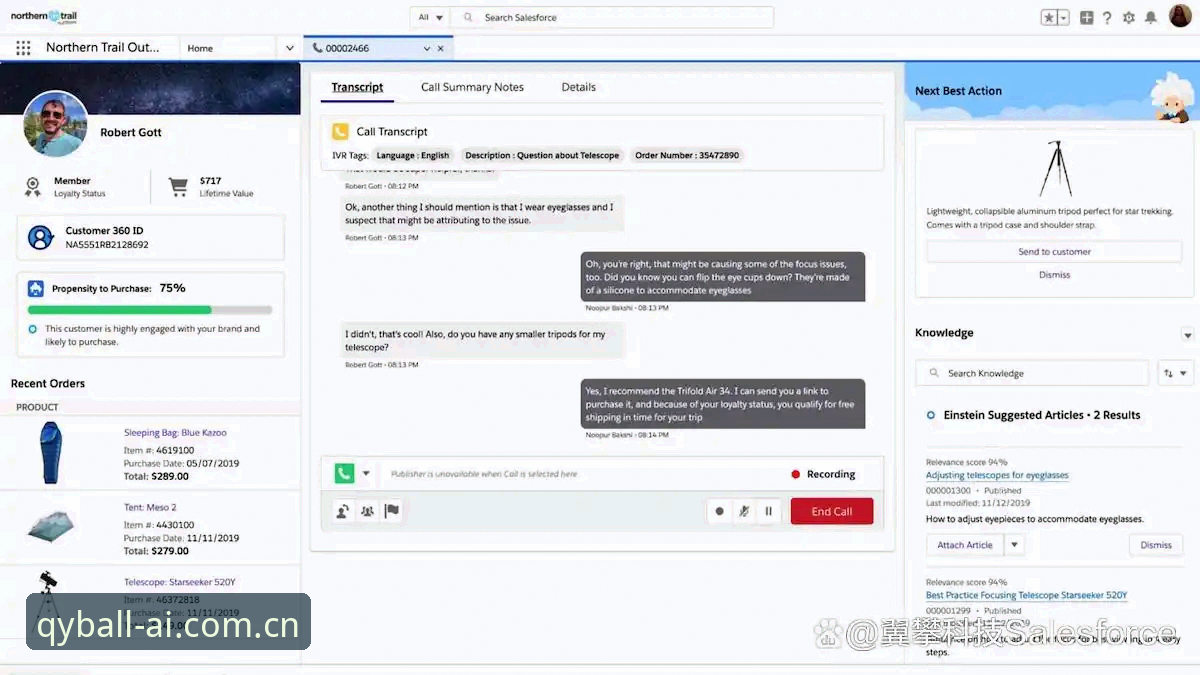The height and width of the screenshot is (675, 1200).
Task: Click the Order Number : 35472890 tag
Action: point(687,155)
